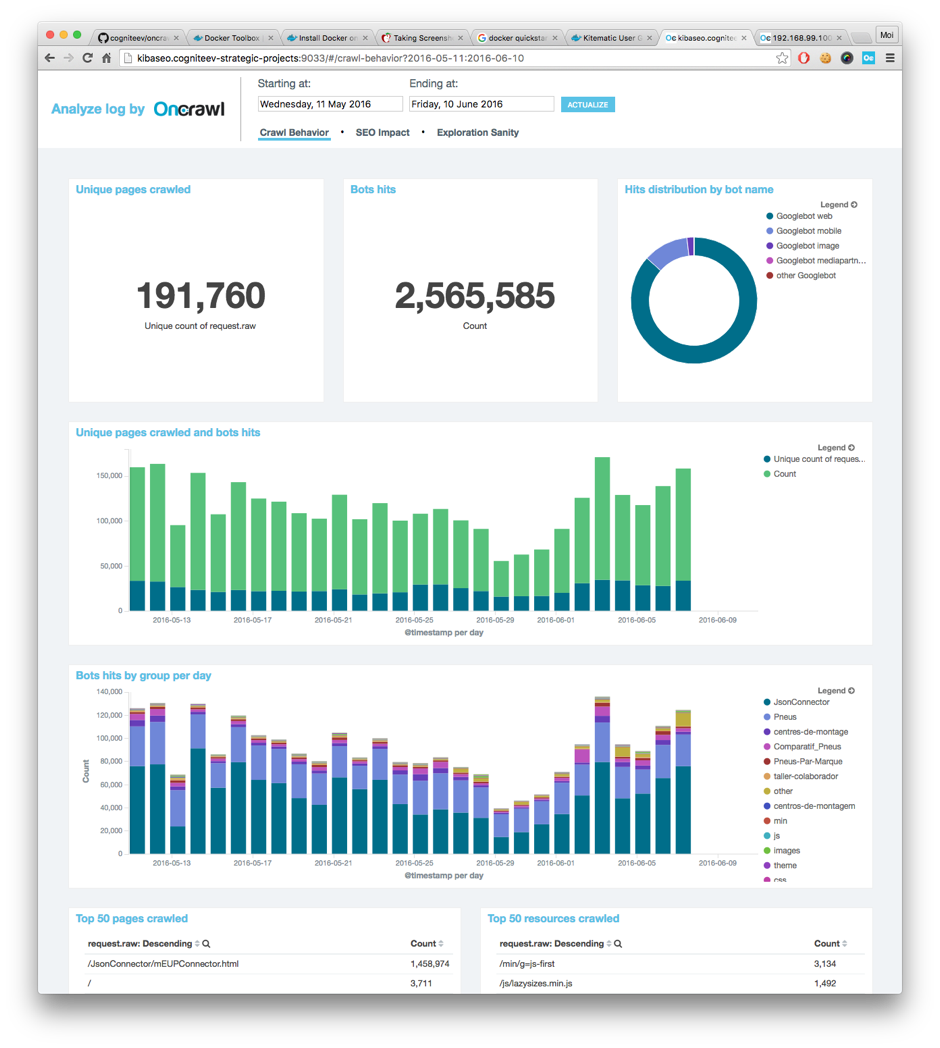
Task: Click the browser reload page icon
Action: (87, 58)
